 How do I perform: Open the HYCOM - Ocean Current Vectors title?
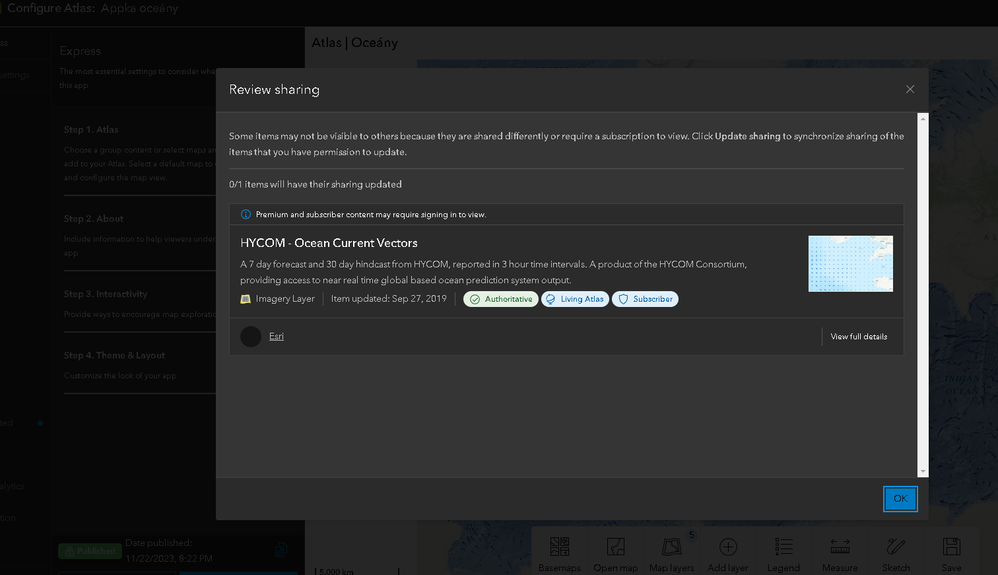[x=328, y=243]
